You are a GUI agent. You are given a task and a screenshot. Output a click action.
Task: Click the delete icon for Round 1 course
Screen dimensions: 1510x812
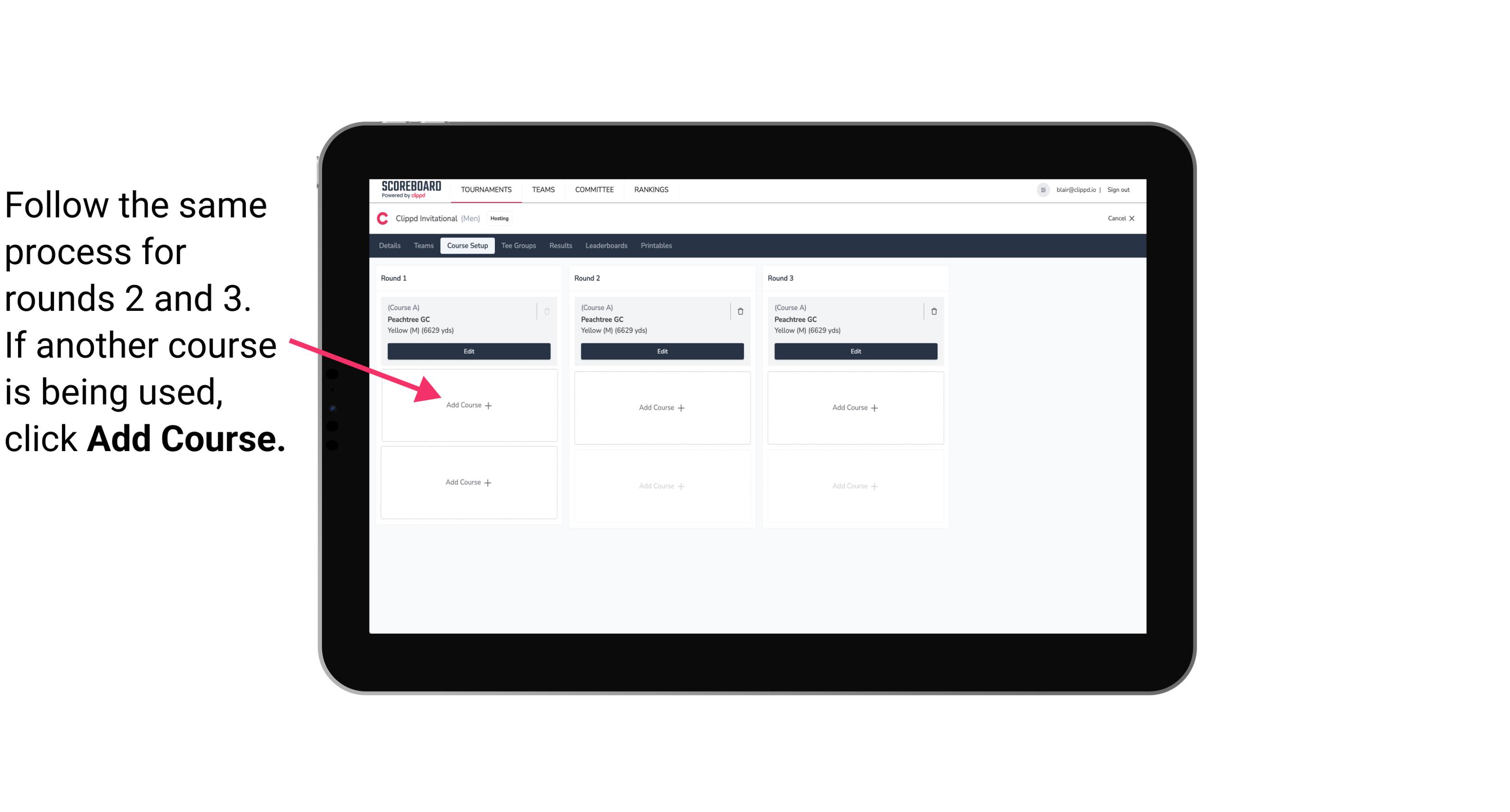pyautogui.click(x=549, y=311)
